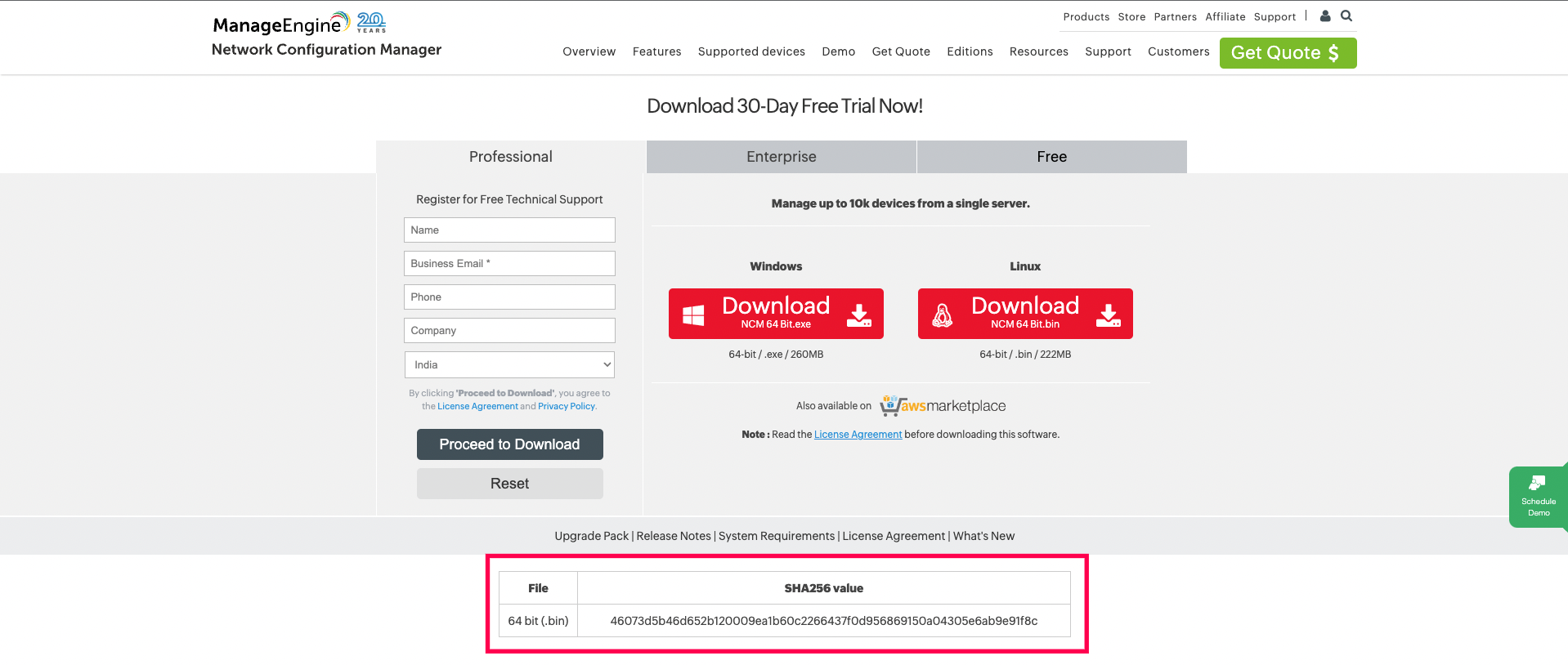Open the country dropdown showing India
Viewport: 1568px width, 665px height.
point(509,364)
